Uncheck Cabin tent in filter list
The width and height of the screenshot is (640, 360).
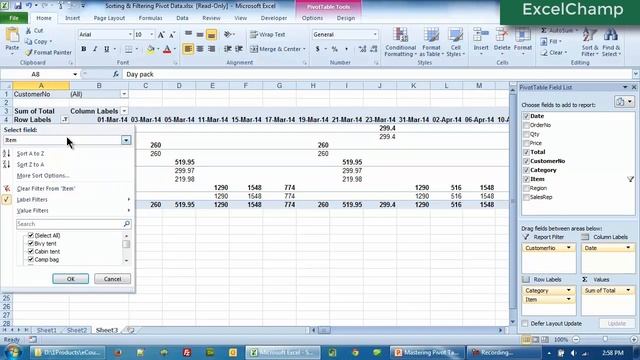click(31, 251)
